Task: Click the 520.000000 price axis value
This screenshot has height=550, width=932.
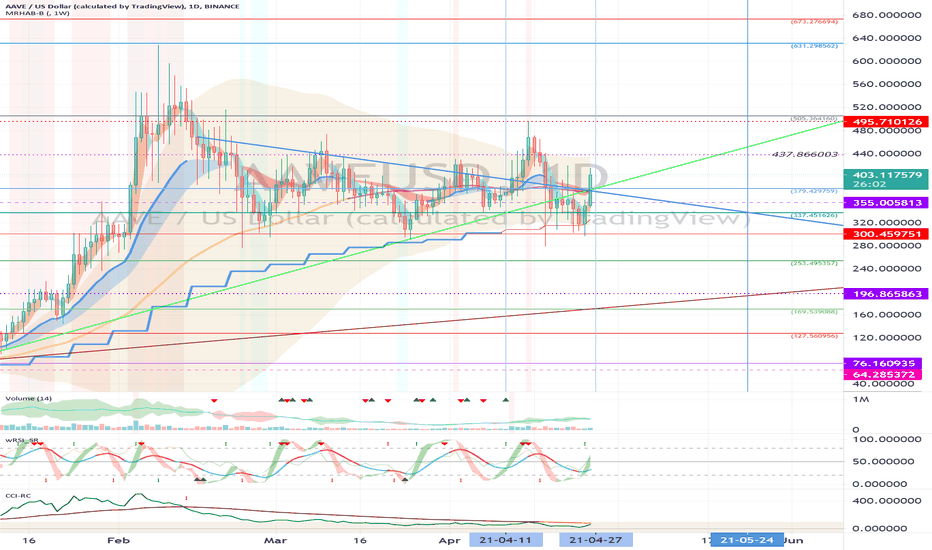Action: [886, 107]
